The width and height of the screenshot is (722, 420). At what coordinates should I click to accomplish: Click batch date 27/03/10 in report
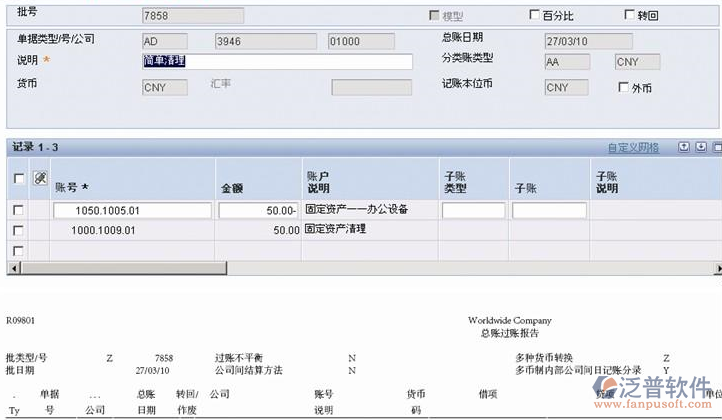pos(152,370)
